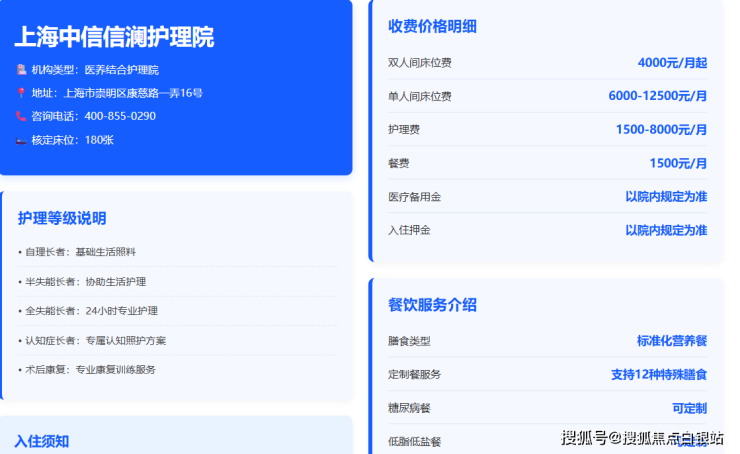
Task: Click the heading 入住须知
Action: tap(42, 441)
